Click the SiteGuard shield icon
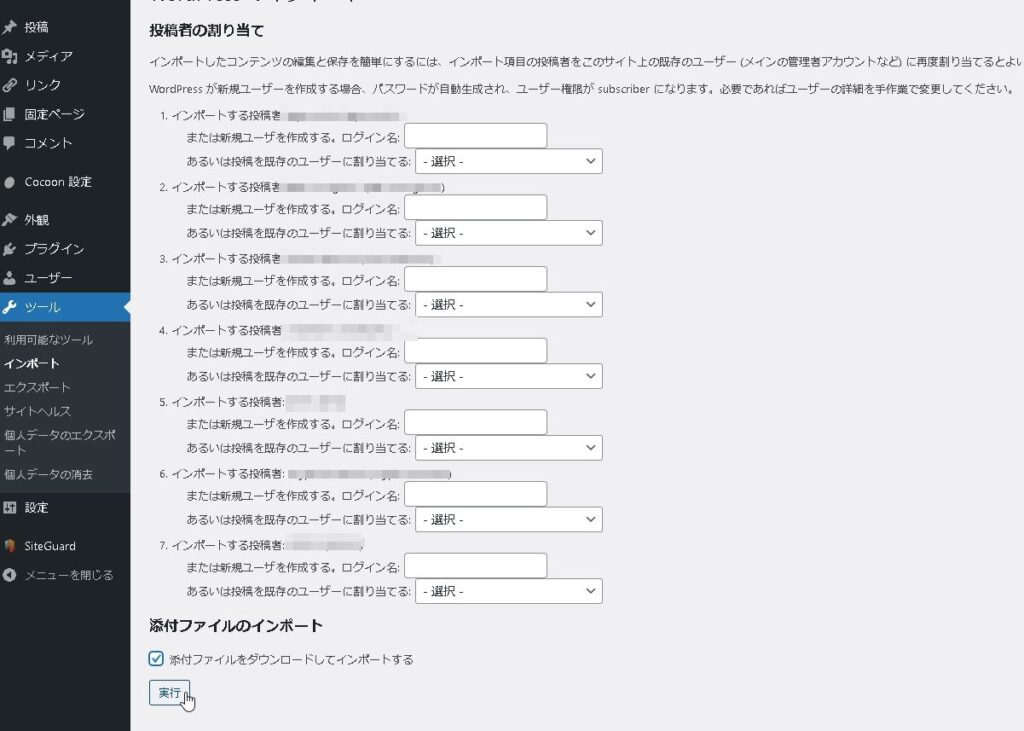 coord(10,546)
